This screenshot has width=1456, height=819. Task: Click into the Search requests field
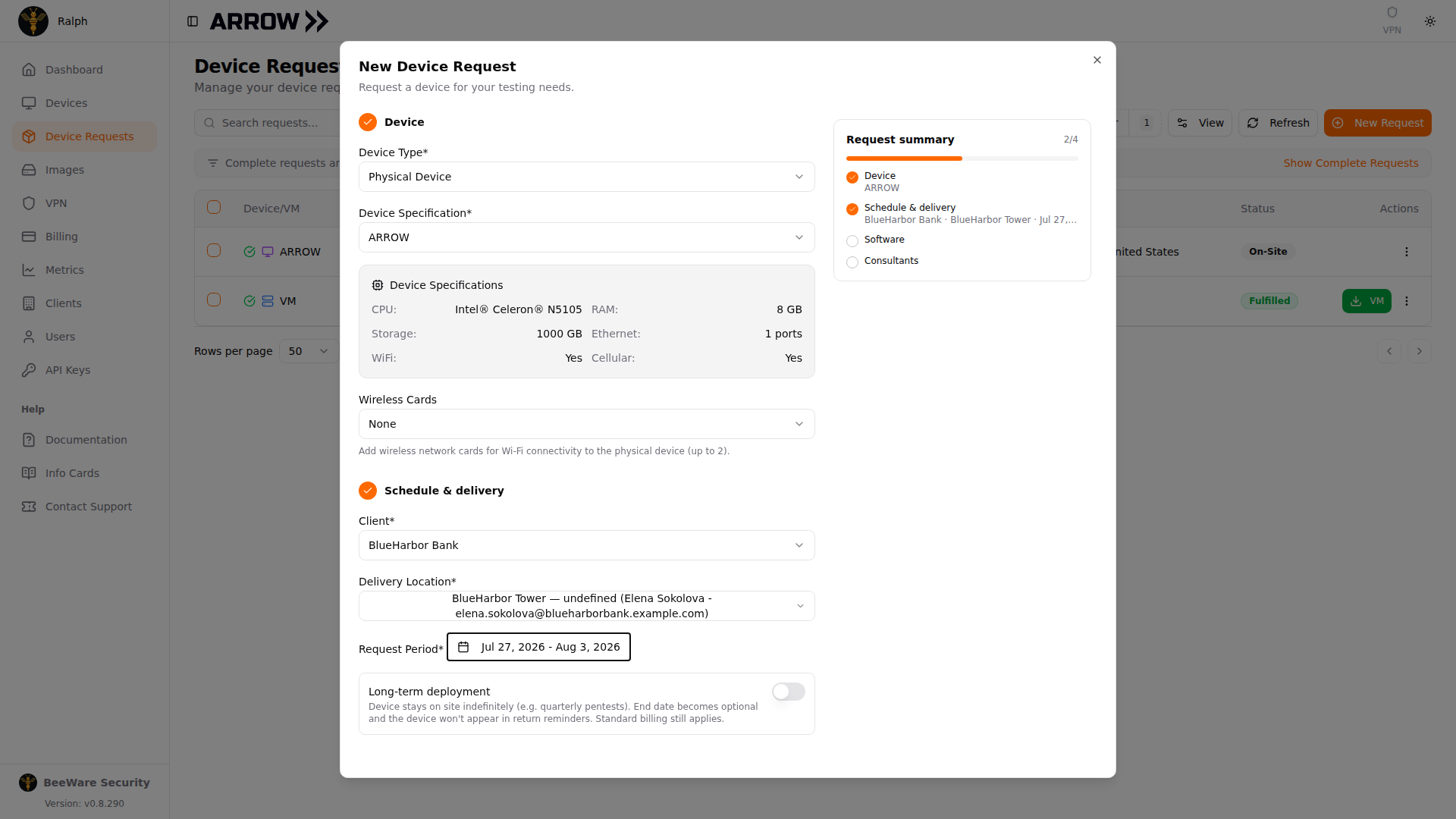[268, 123]
